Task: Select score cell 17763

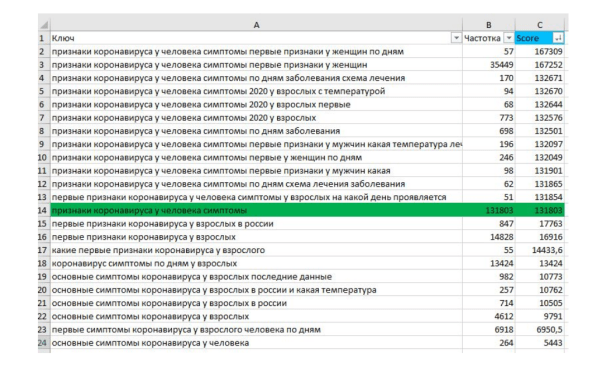Action: point(540,224)
